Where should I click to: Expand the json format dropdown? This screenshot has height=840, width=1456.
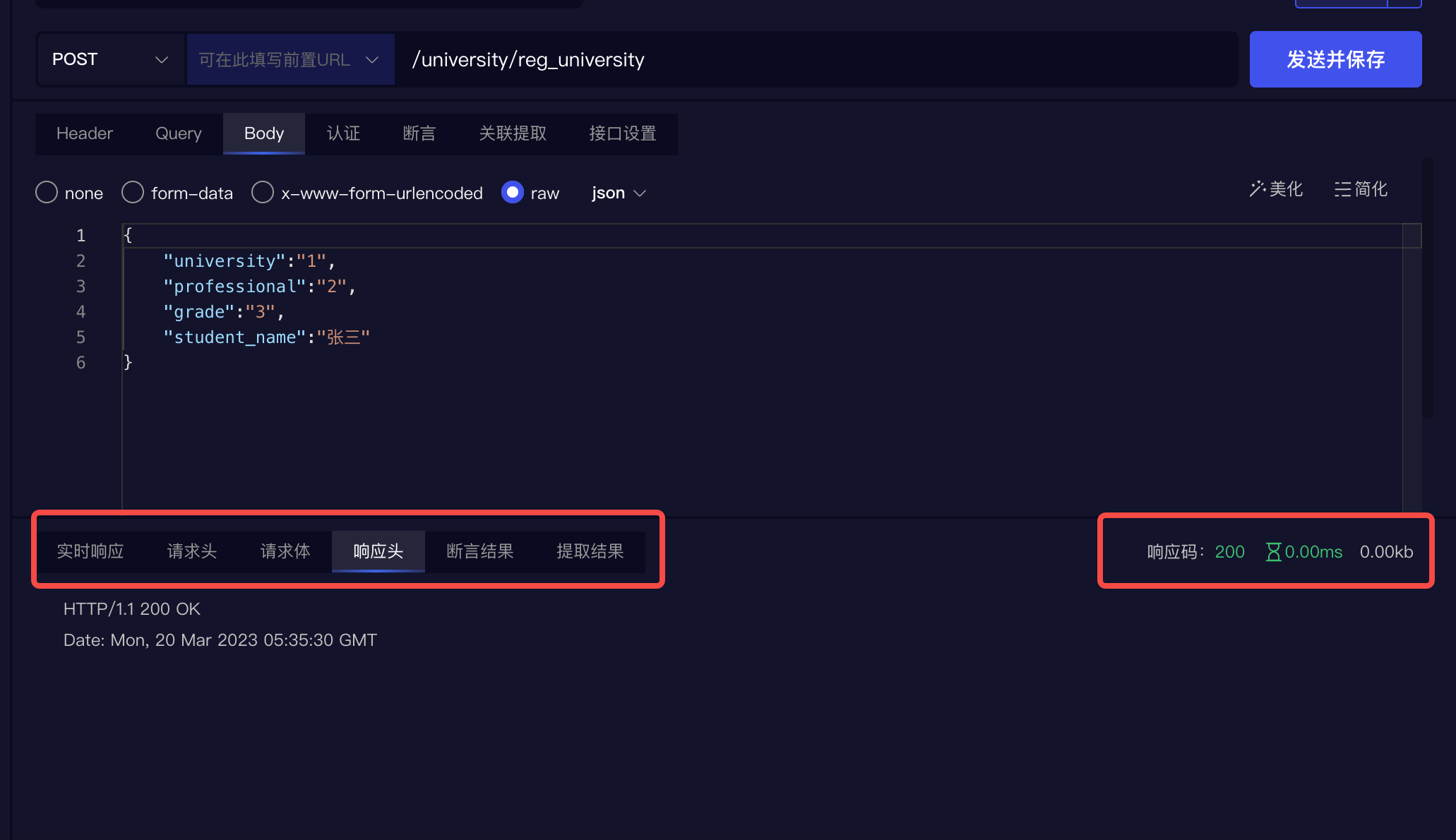(617, 192)
